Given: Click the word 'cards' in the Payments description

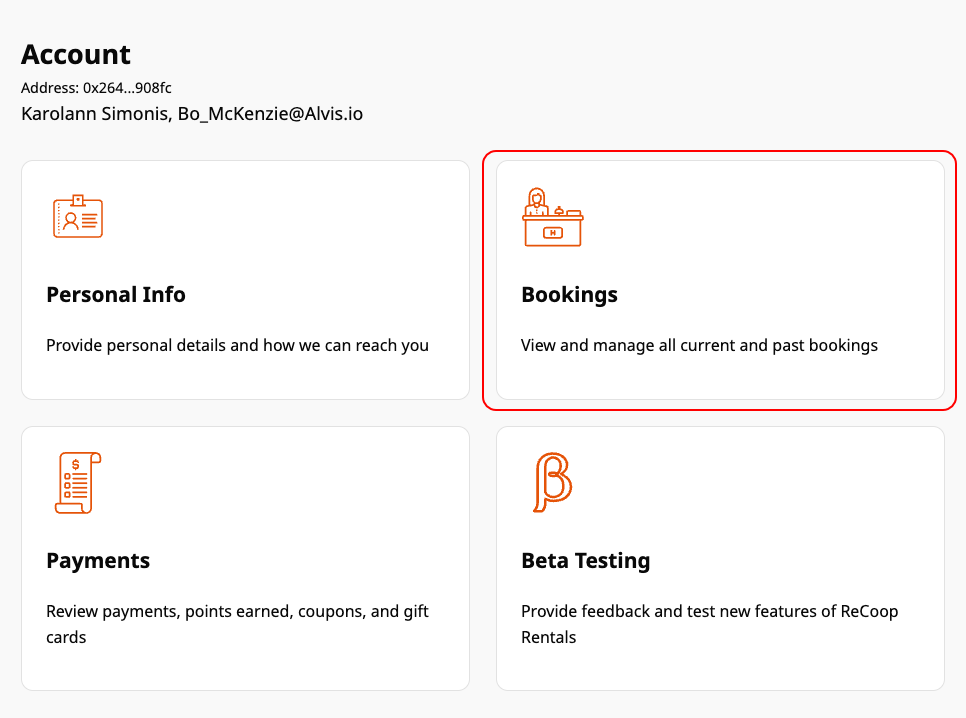Looking at the screenshot, I should click(66, 637).
